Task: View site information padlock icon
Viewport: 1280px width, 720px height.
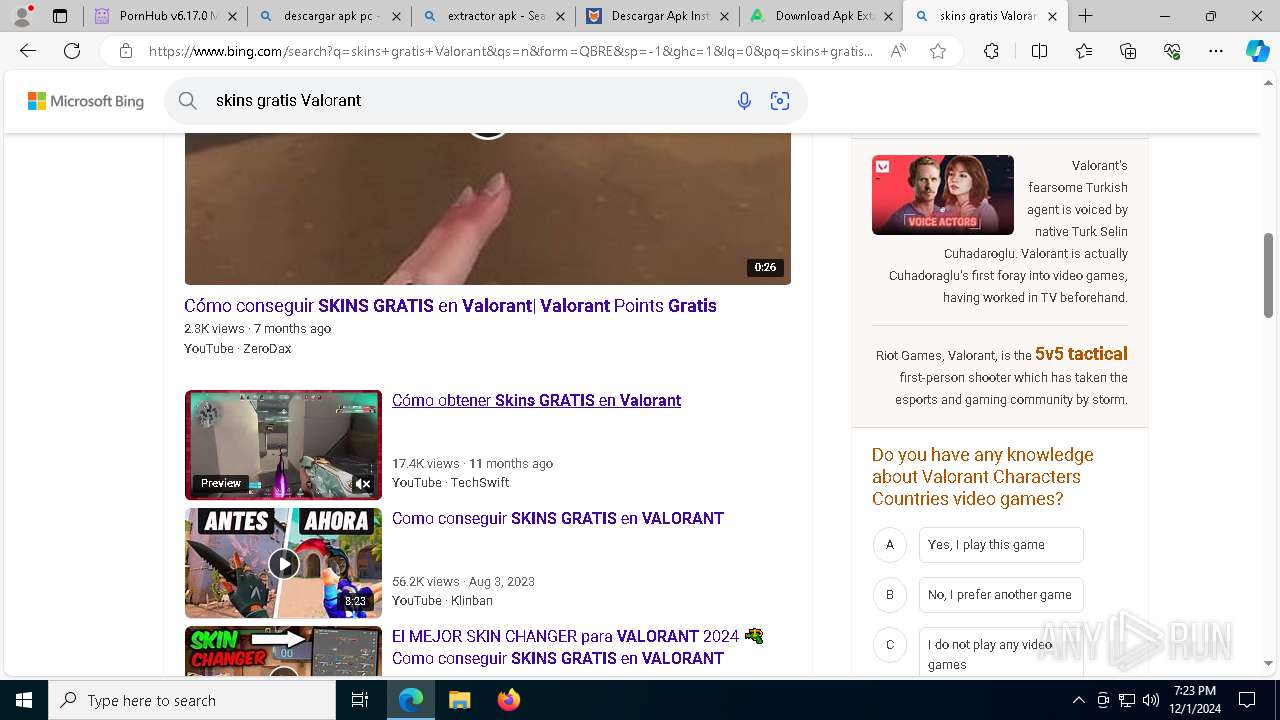Action: click(126, 51)
